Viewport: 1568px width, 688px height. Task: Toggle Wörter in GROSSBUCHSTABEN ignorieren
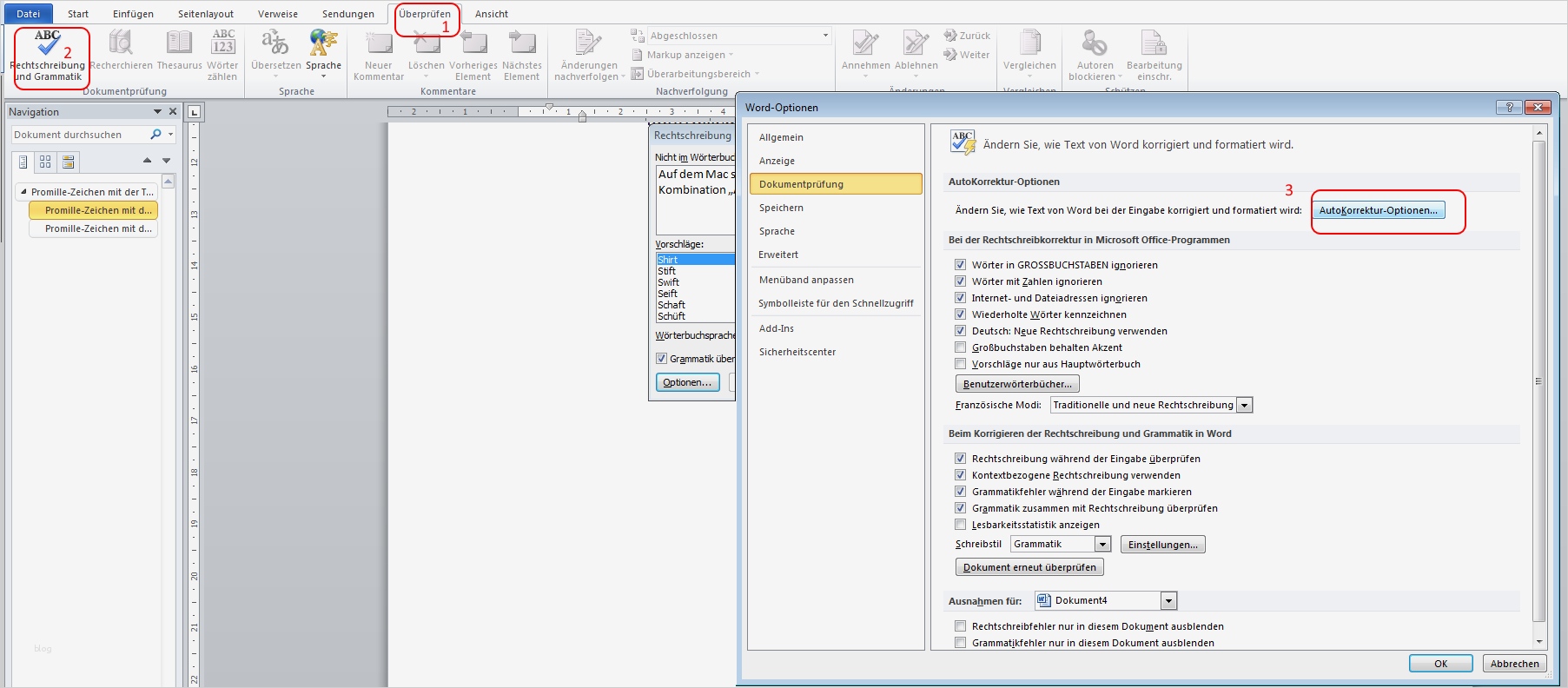click(x=960, y=265)
